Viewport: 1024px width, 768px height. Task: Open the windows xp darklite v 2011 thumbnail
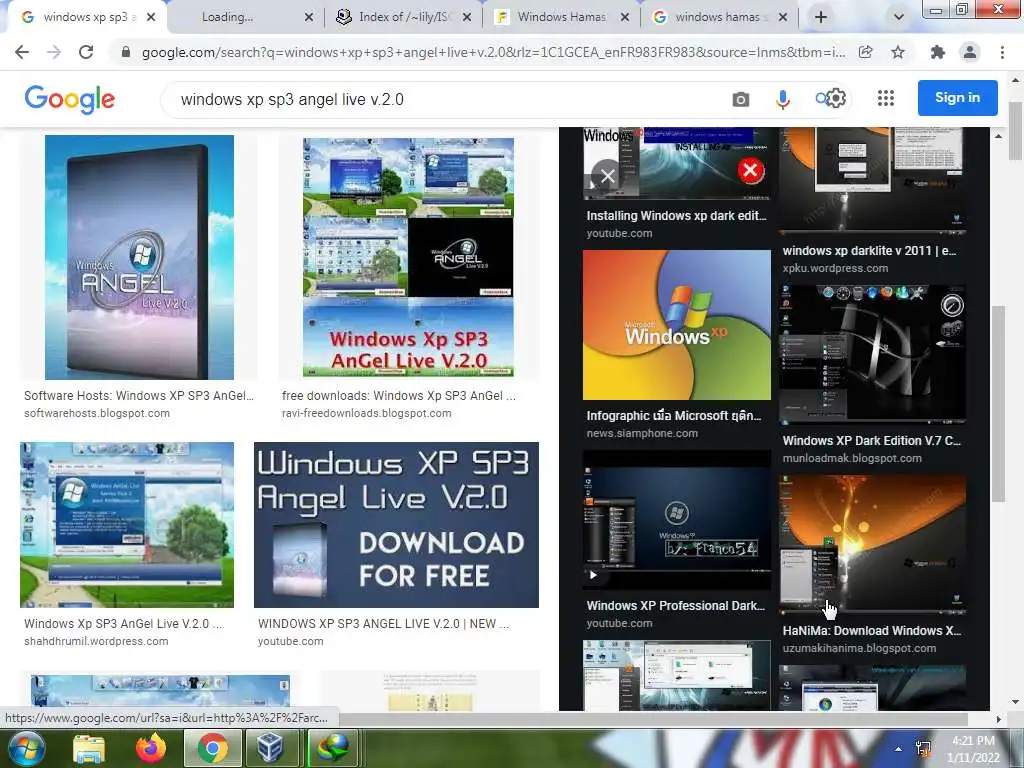pos(872,180)
